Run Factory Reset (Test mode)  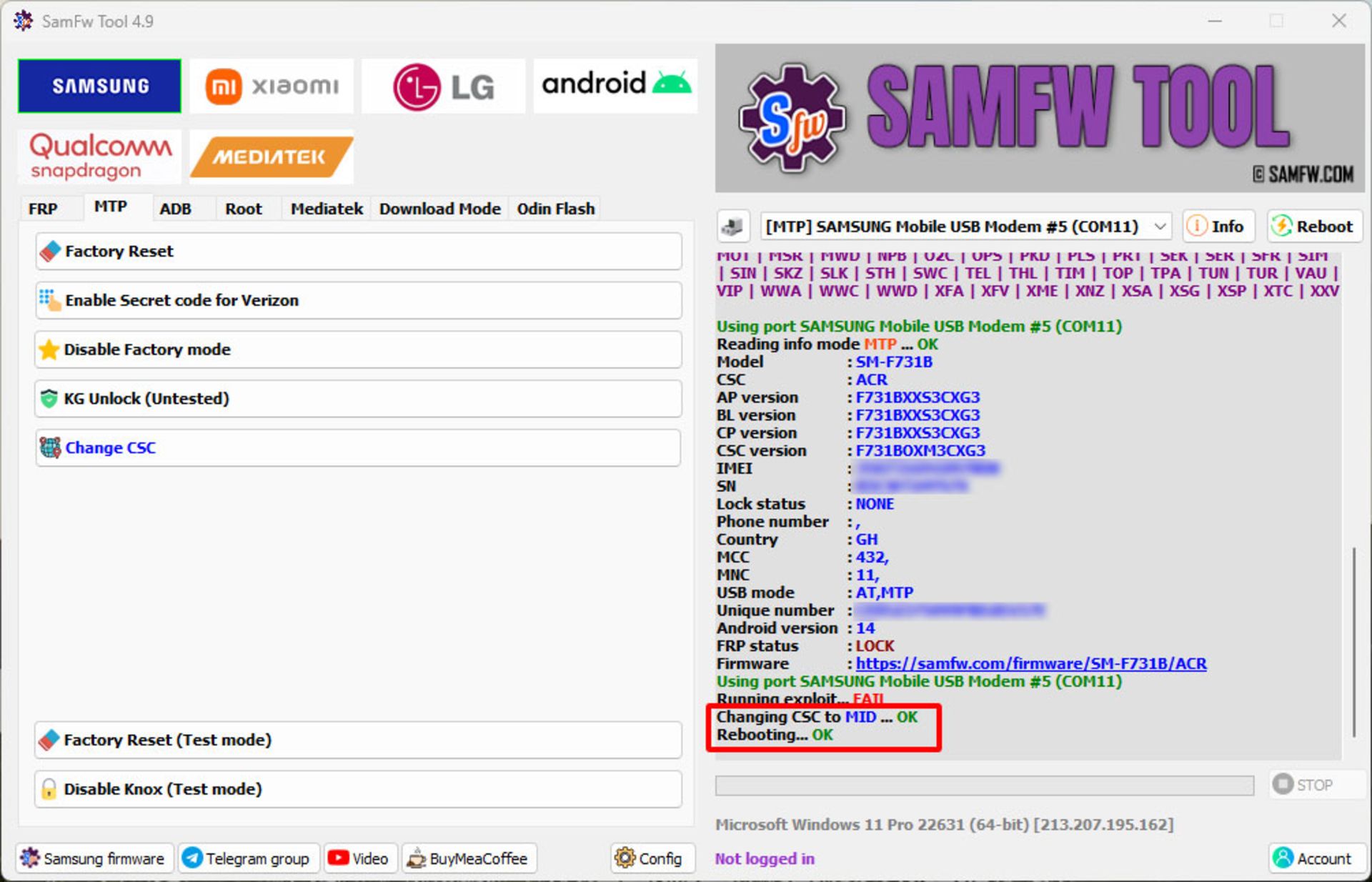[358, 740]
